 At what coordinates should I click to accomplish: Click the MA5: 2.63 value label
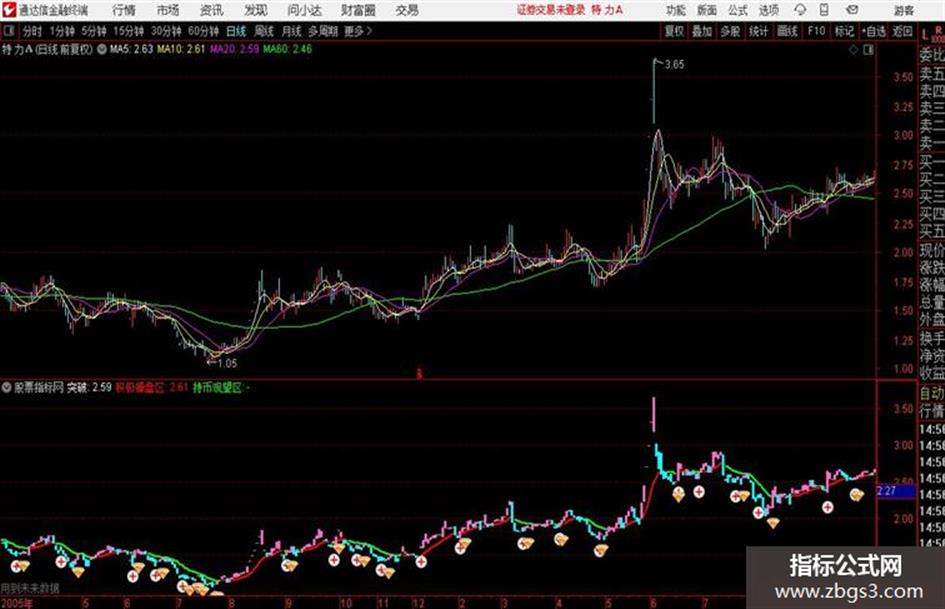[131, 49]
